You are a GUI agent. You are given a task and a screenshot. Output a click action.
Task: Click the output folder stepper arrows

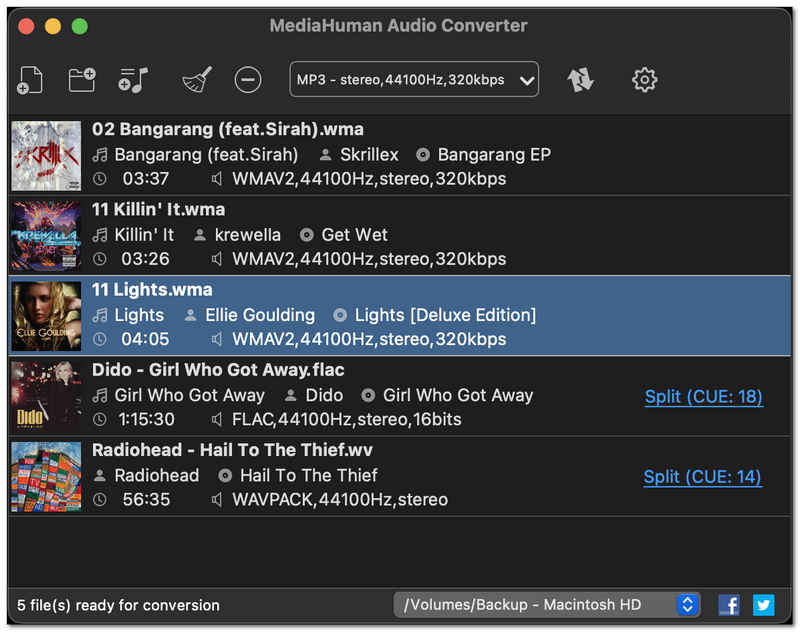click(687, 605)
